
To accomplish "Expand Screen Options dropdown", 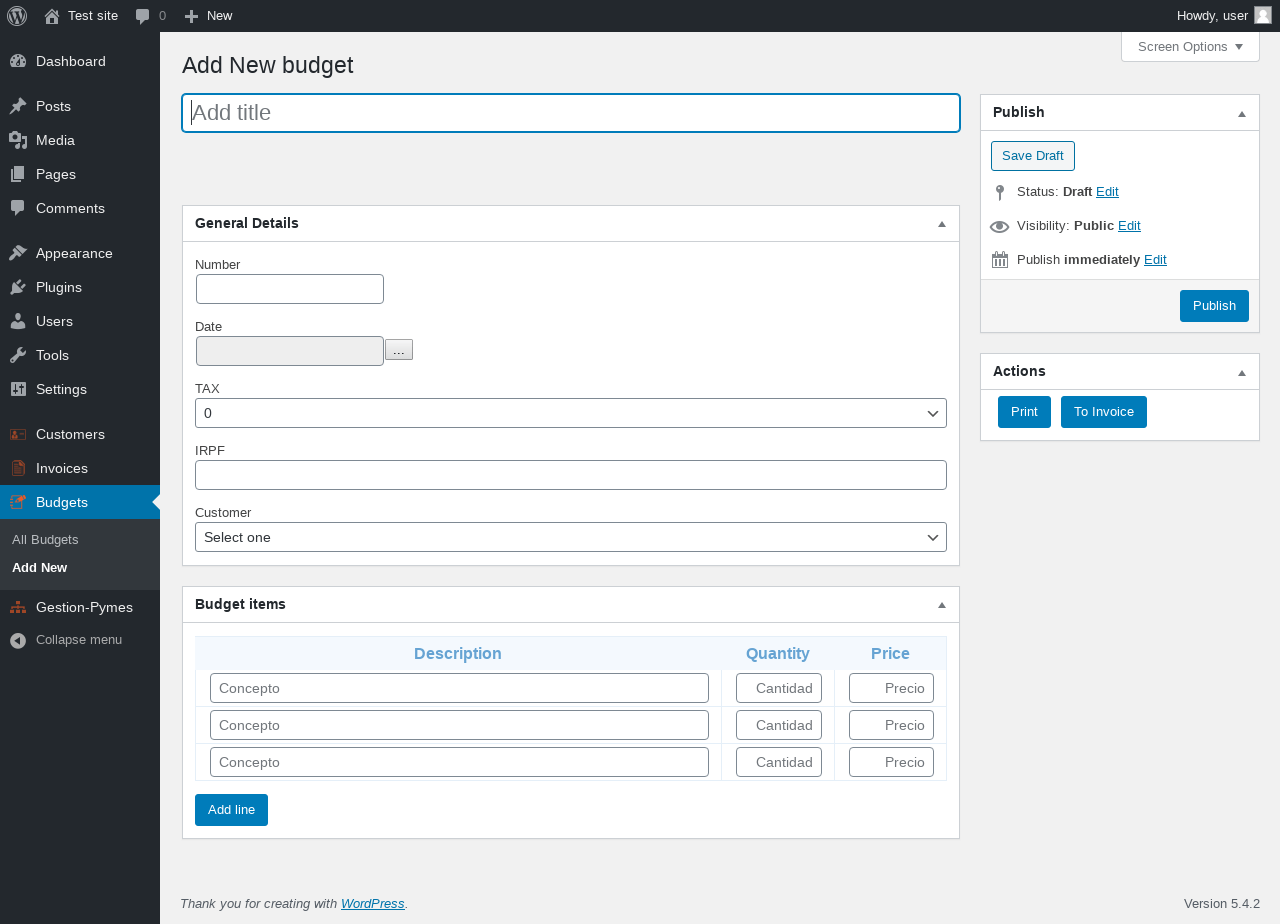I will click(1190, 47).
